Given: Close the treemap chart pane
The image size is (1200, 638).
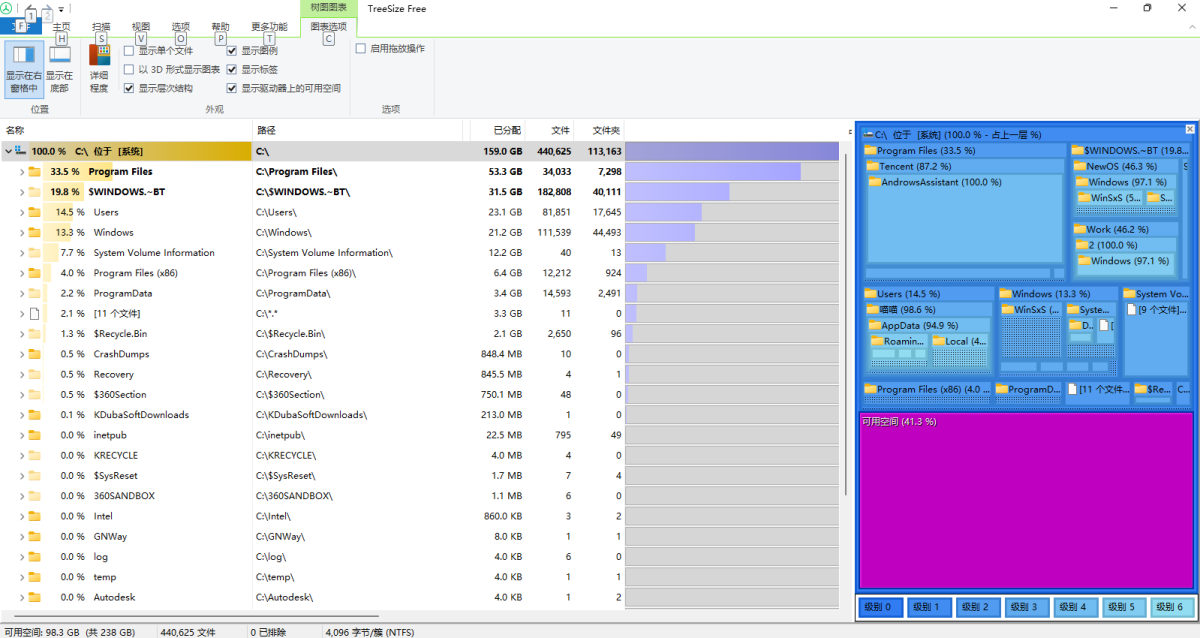Looking at the screenshot, I should [1189, 130].
